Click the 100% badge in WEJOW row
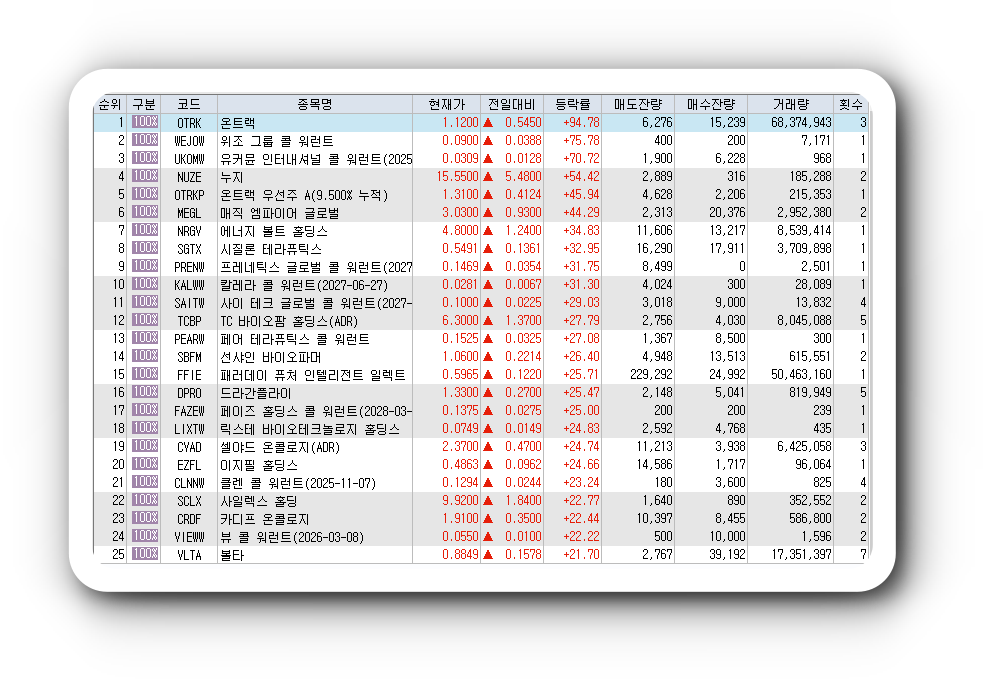The height and width of the screenshot is (679, 983). (145, 140)
